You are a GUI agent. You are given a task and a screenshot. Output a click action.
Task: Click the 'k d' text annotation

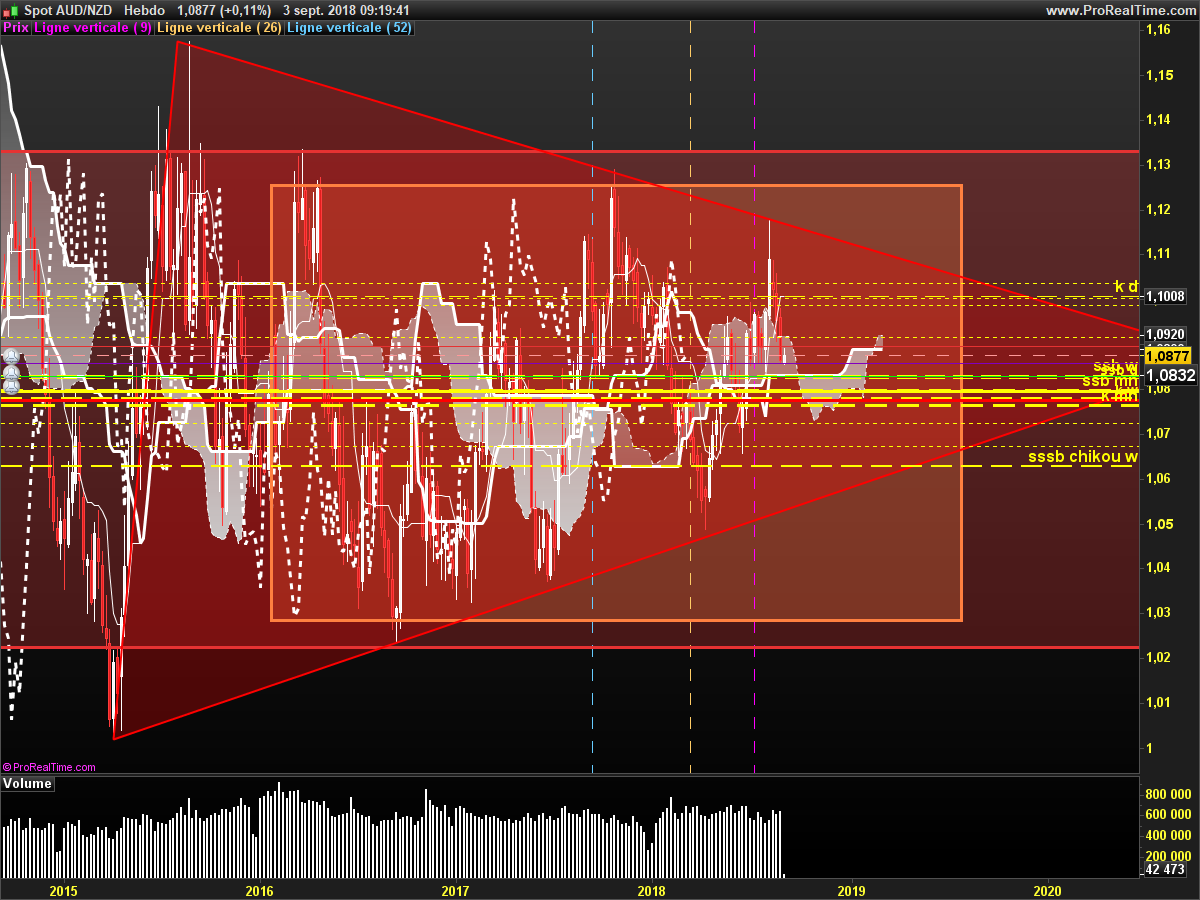coord(1126,287)
